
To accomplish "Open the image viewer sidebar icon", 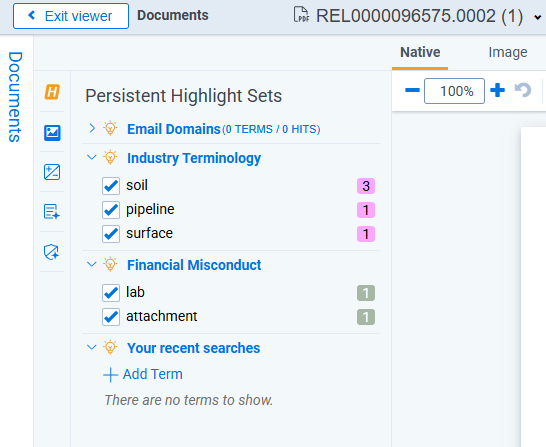I will 52,133.
